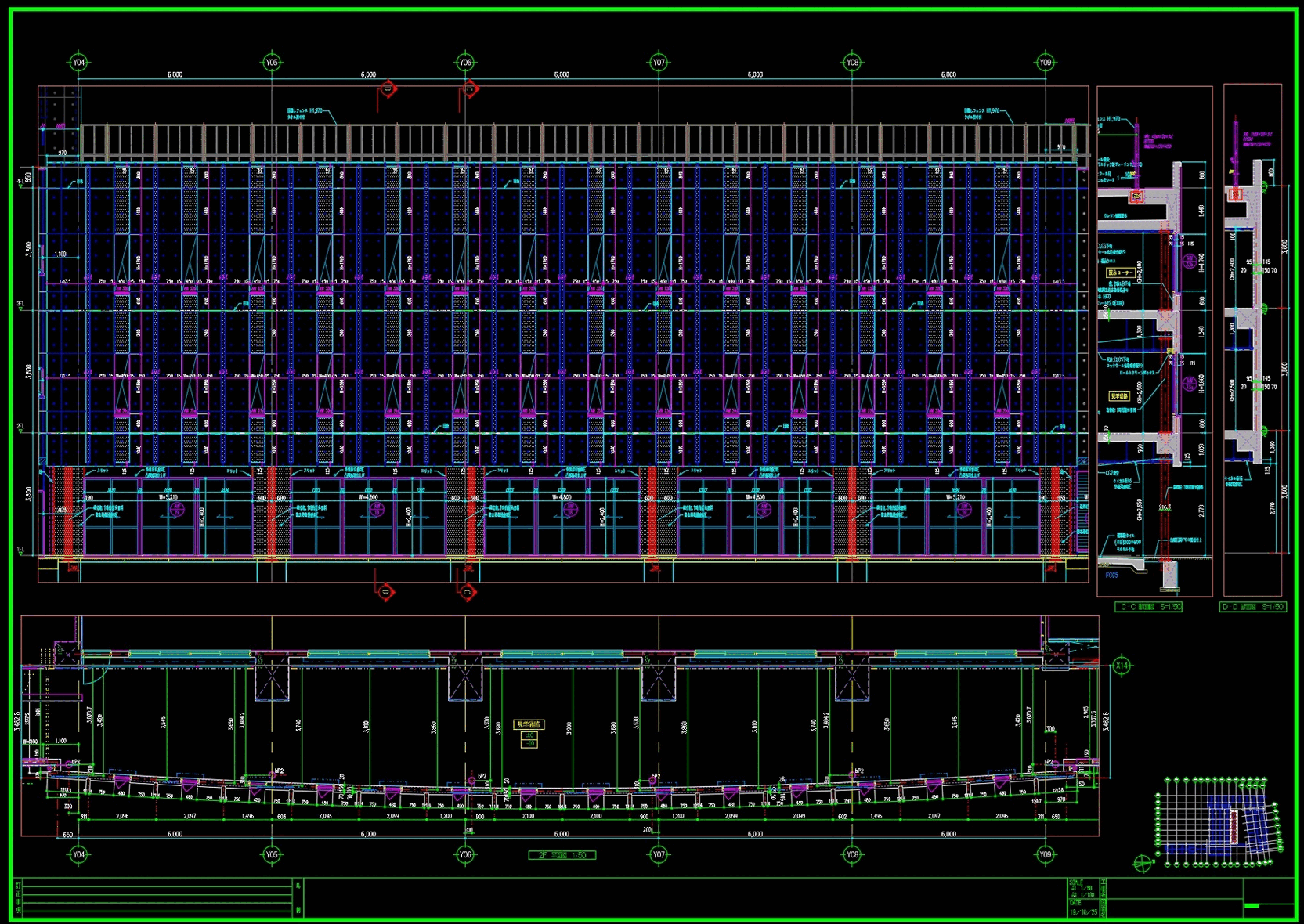Select the top Y05 grid bubble

point(272,63)
